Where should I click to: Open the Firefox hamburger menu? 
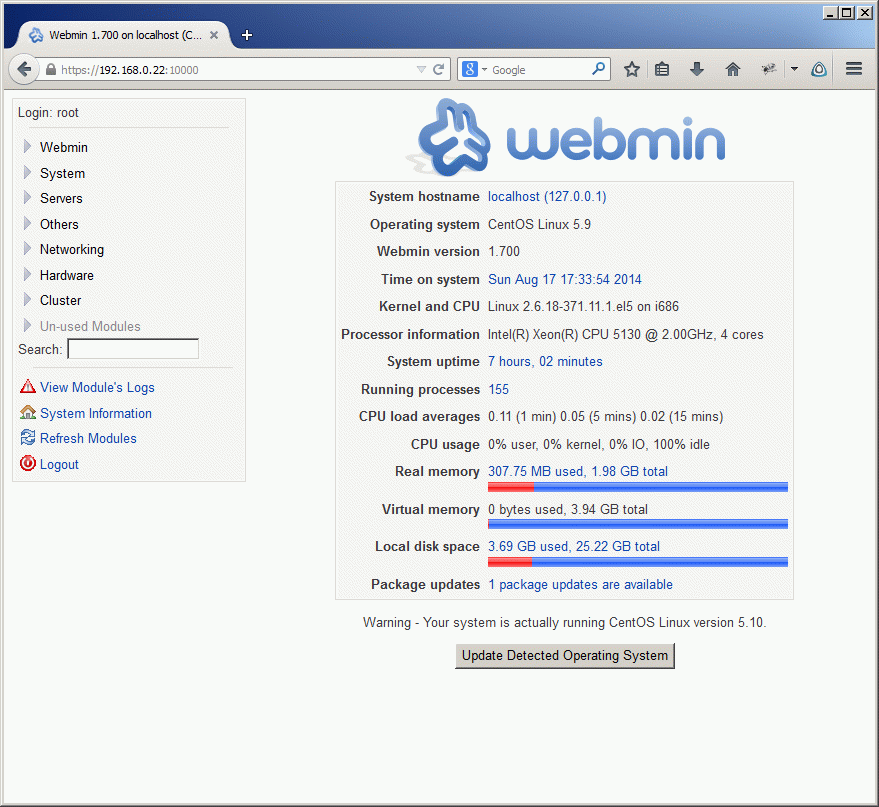(x=854, y=69)
